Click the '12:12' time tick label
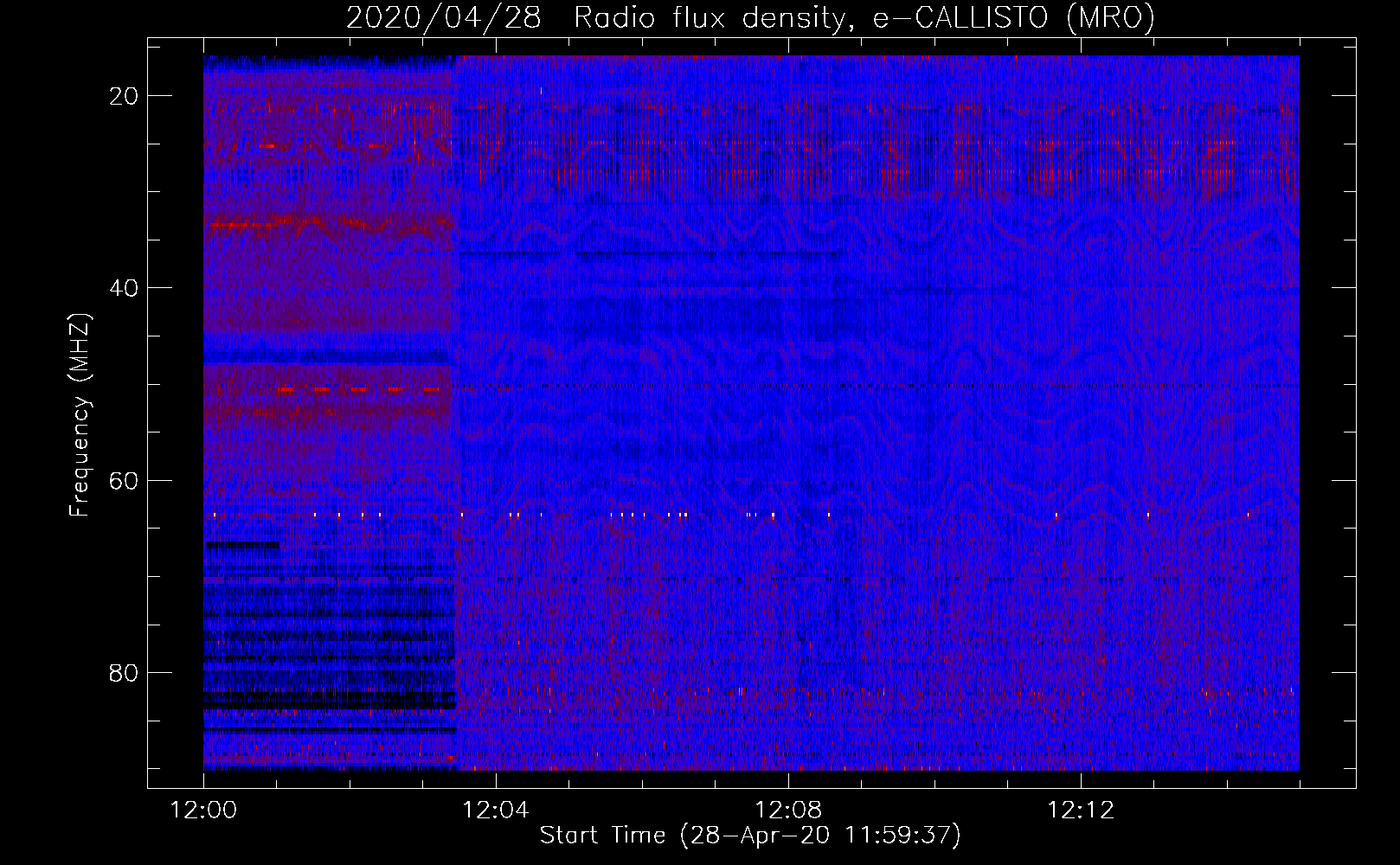Viewport: 1400px width, 865px height. tap(1080, 811)
